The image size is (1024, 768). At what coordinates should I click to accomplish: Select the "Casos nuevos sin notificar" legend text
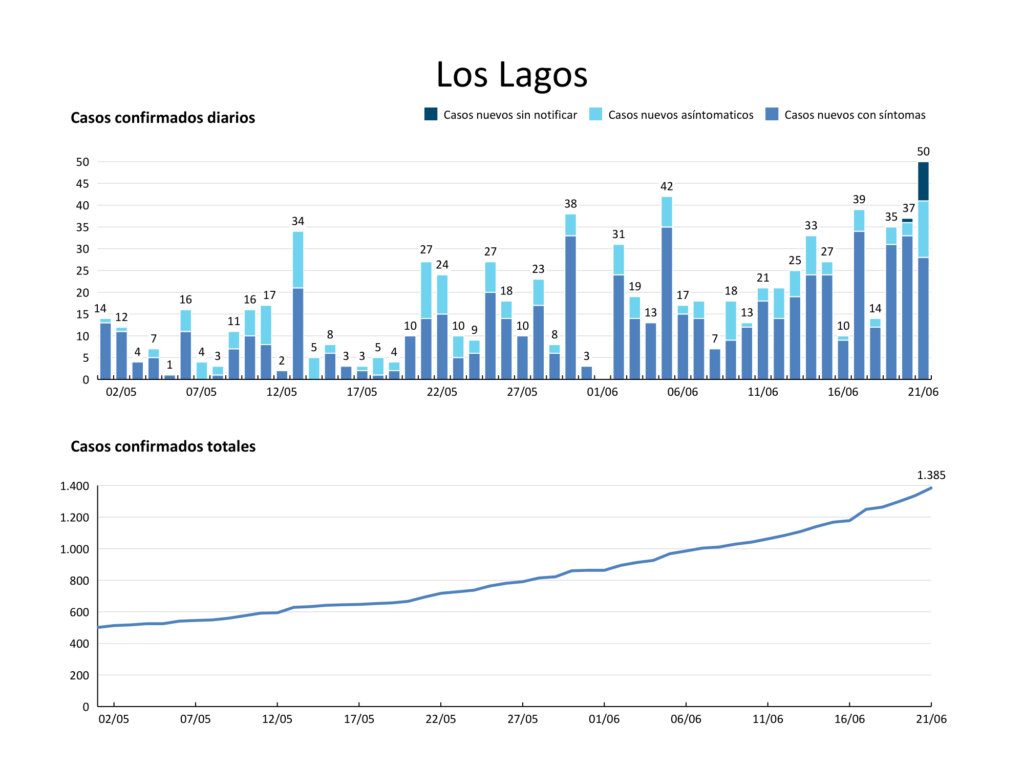[x=510, y=115]
